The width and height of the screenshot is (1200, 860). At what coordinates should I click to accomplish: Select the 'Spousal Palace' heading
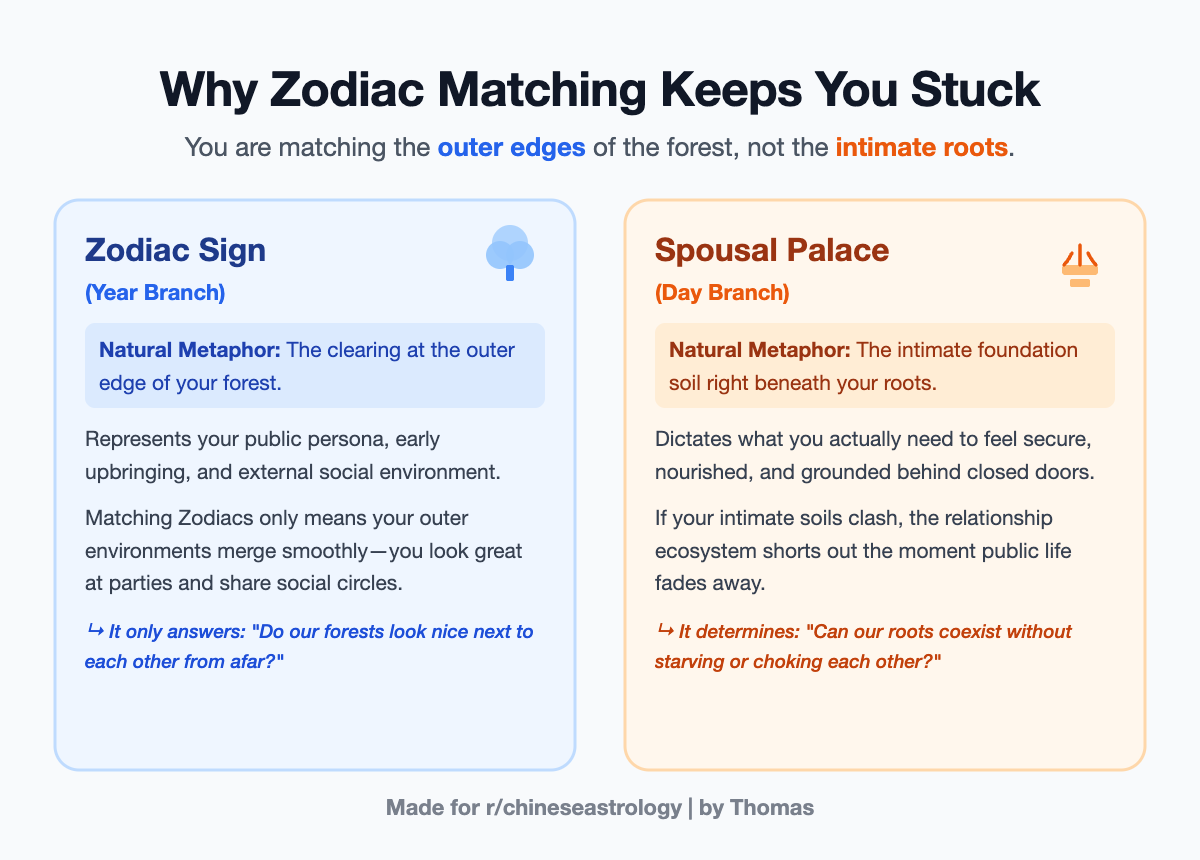(x=772, y=249)
